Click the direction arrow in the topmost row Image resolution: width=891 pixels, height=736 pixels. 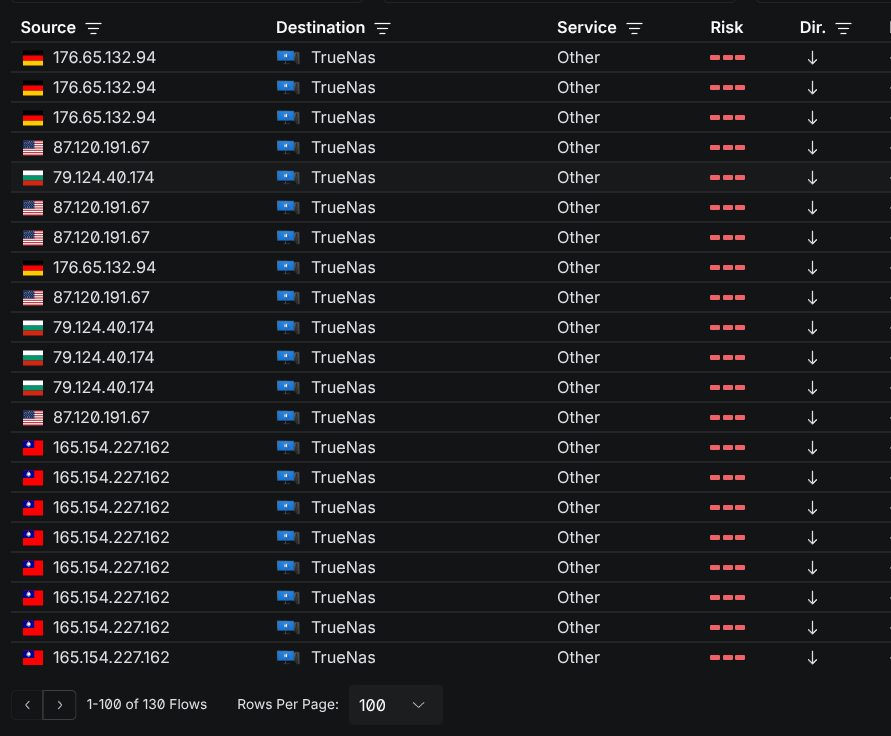point(813,57)
